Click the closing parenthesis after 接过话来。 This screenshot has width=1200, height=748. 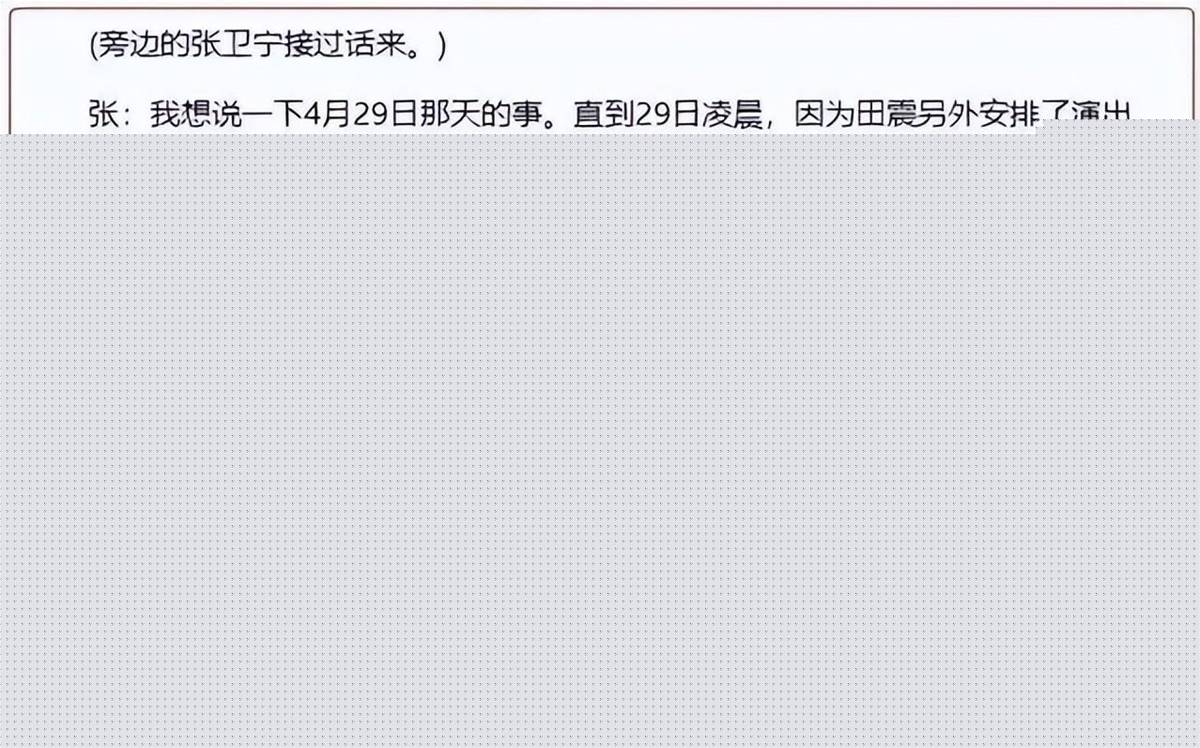tap(441, 47)
